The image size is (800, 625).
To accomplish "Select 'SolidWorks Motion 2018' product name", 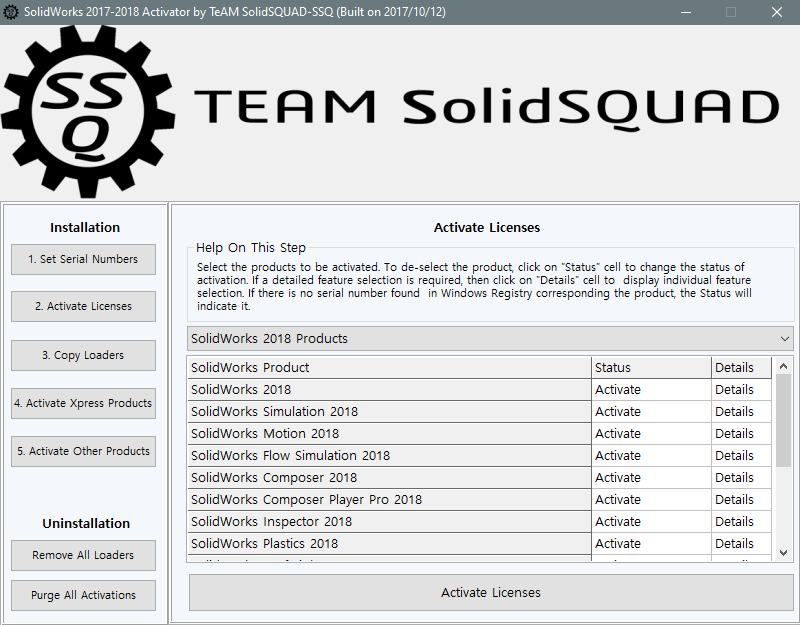I will (x=389, y=433).
